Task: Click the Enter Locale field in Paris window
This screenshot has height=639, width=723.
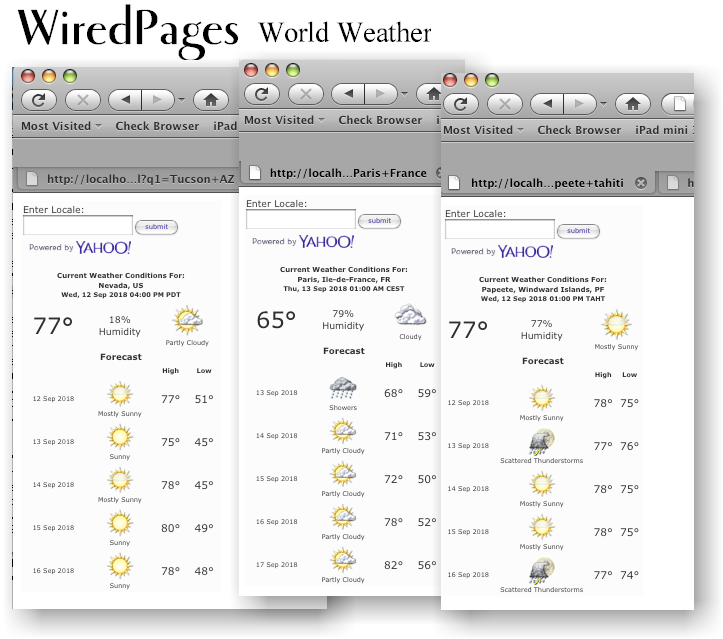Action: tap(301, 219)
